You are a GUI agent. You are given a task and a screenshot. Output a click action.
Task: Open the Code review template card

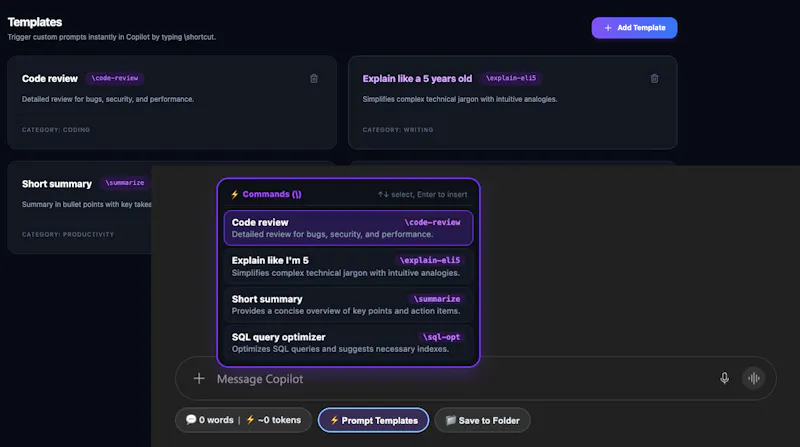click(172, 103)
